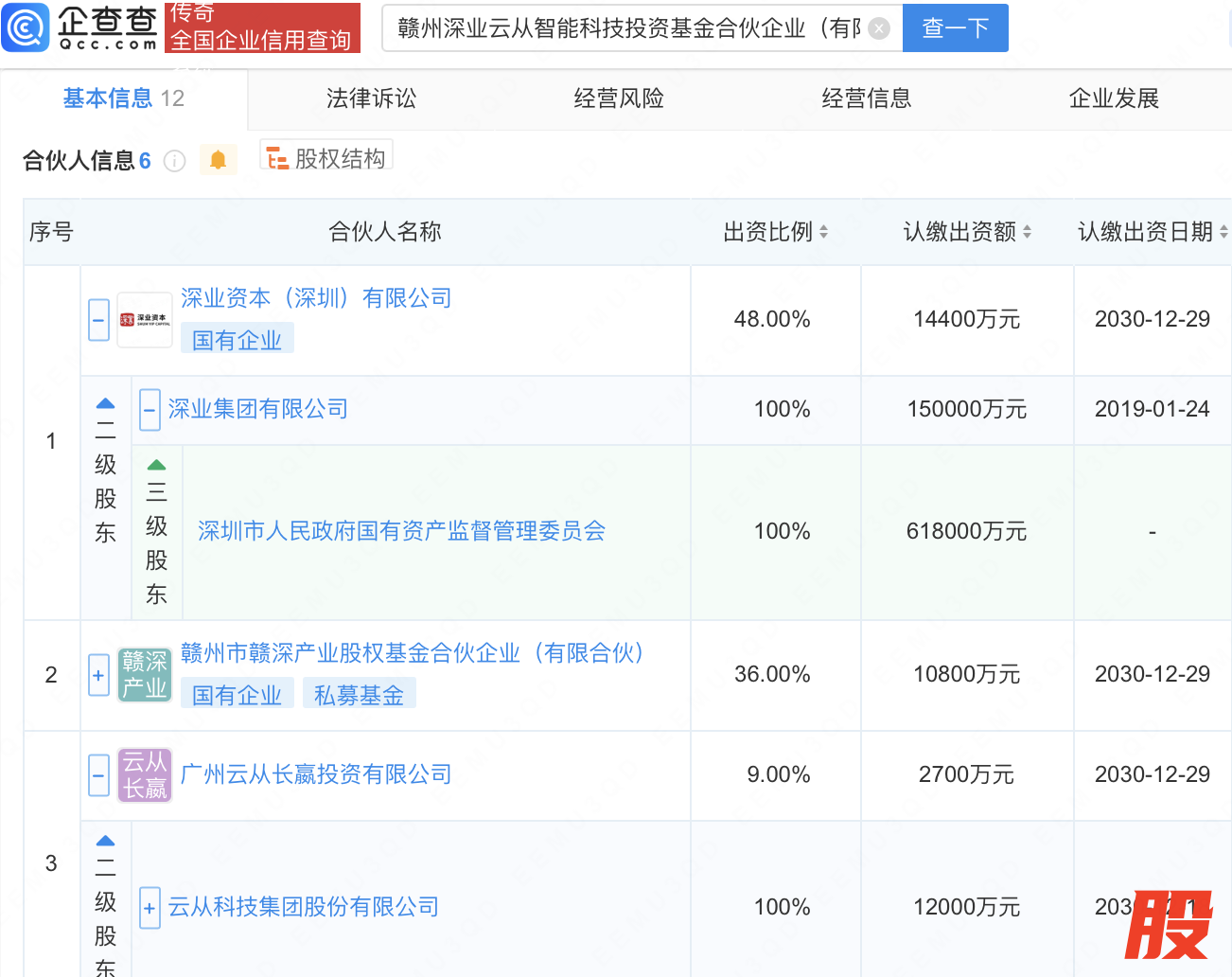Click the 云从长赢 logo icon

coord(145,775)
